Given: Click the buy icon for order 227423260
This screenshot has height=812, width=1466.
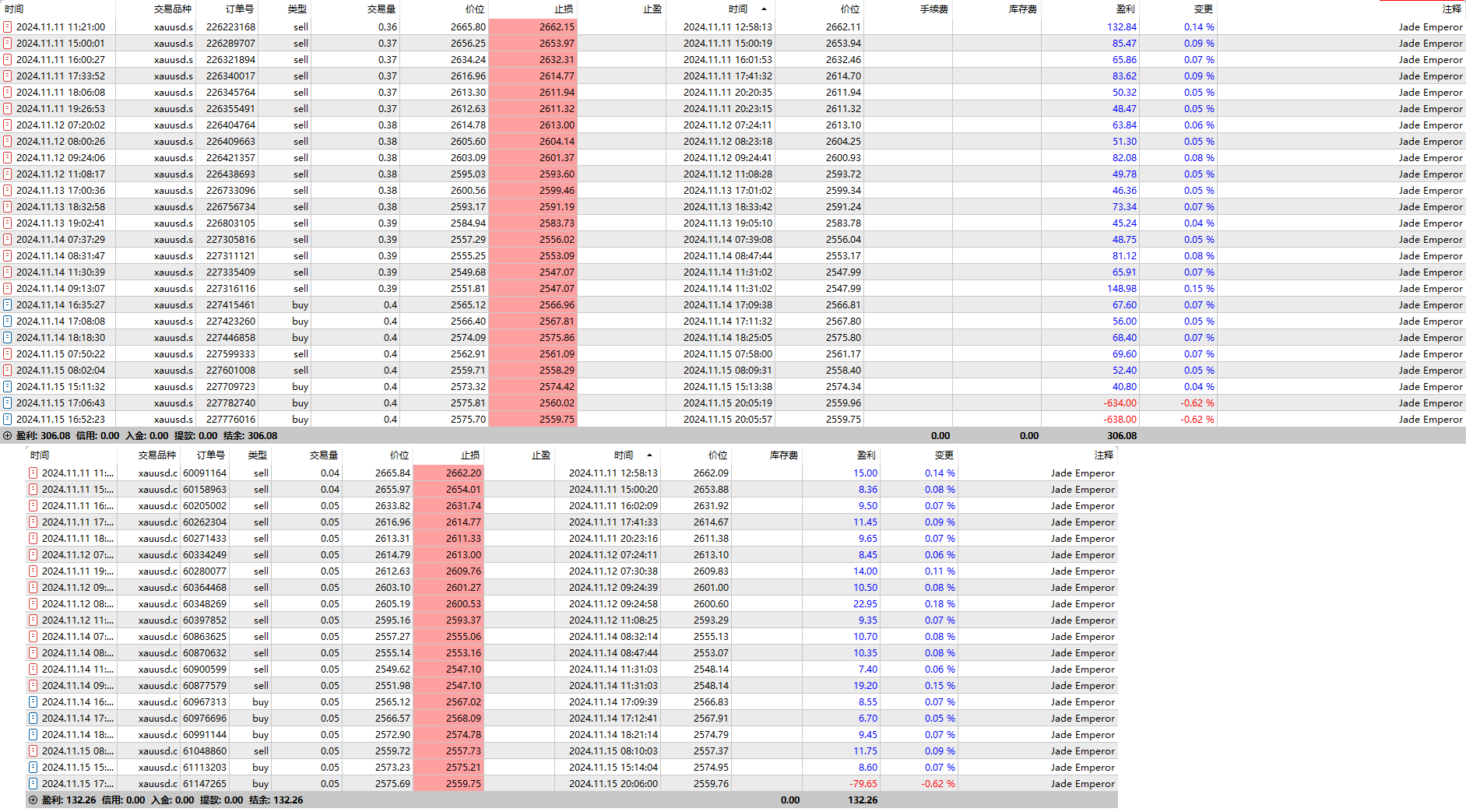Looking at the screenshot, I should (8, 321).
